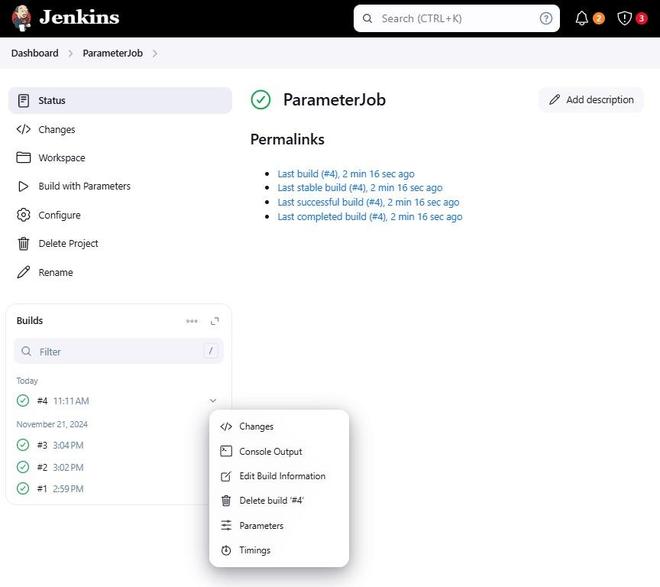Select Edit Build Information menu entry
The width and height of the screenshot is (660, 587).
[279, 476]
